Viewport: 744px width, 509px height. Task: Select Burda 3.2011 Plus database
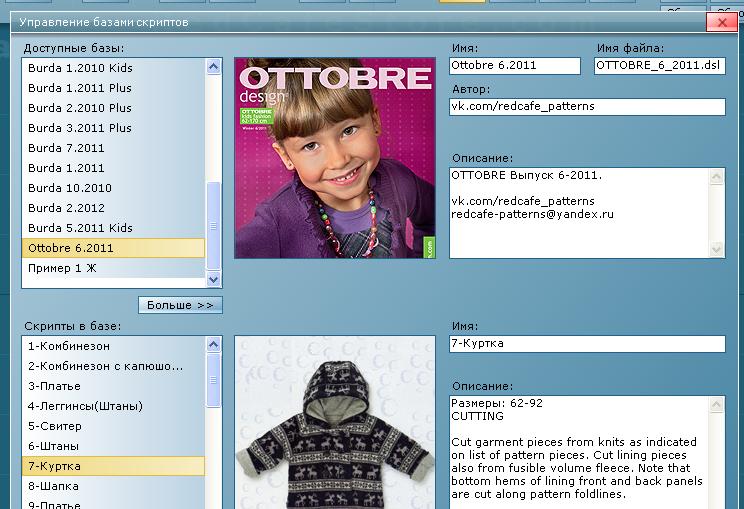point(113,128)
